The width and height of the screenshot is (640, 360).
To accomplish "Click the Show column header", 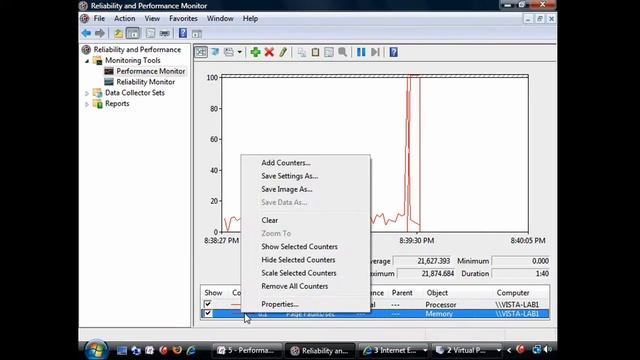I will [213, 293].
